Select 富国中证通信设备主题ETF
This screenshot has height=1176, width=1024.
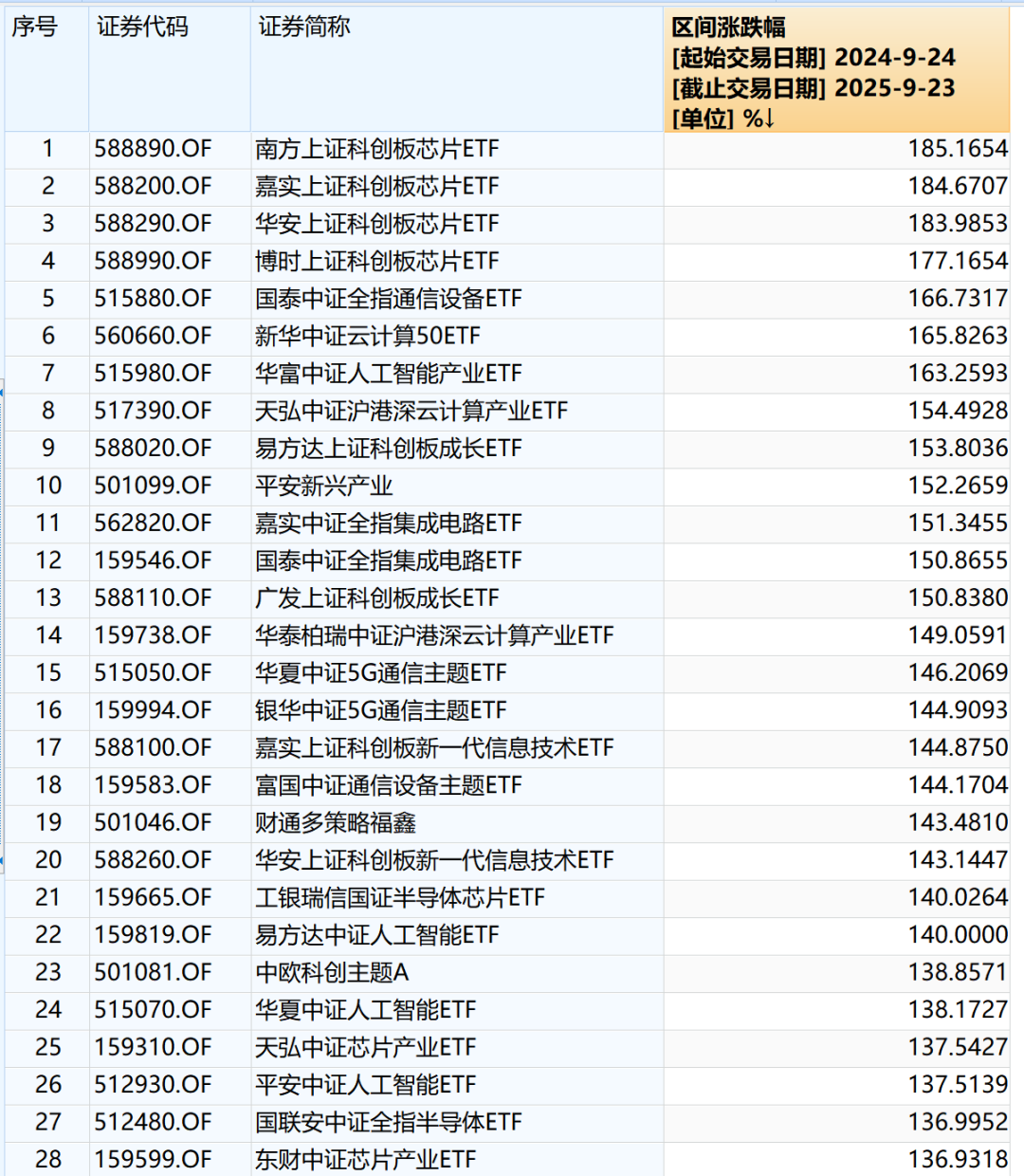coord(389,785)
